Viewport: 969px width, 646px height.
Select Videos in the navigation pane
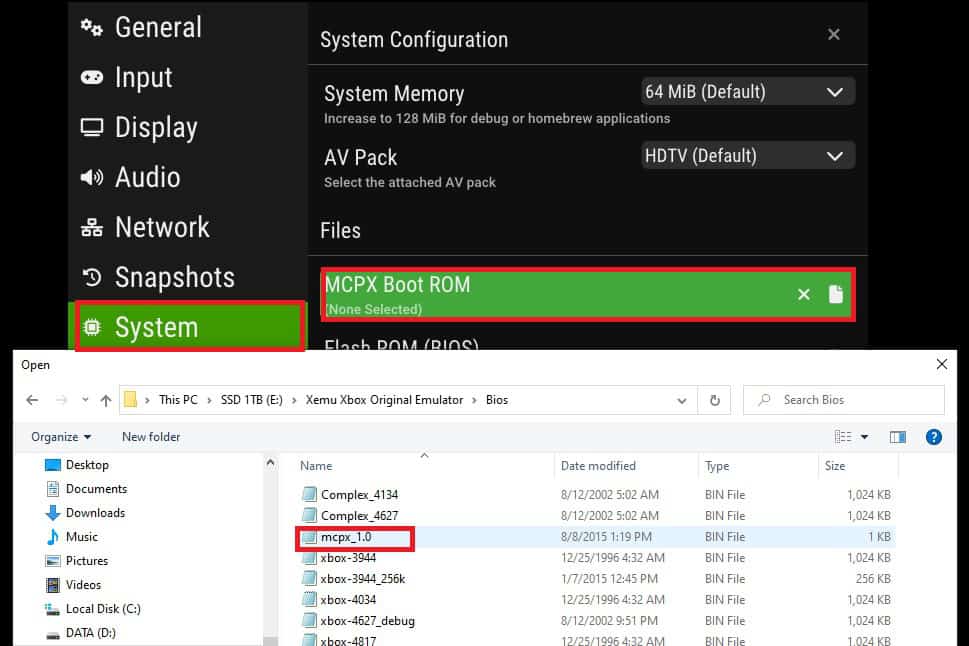pyautogui.click(x=74, y=585)
